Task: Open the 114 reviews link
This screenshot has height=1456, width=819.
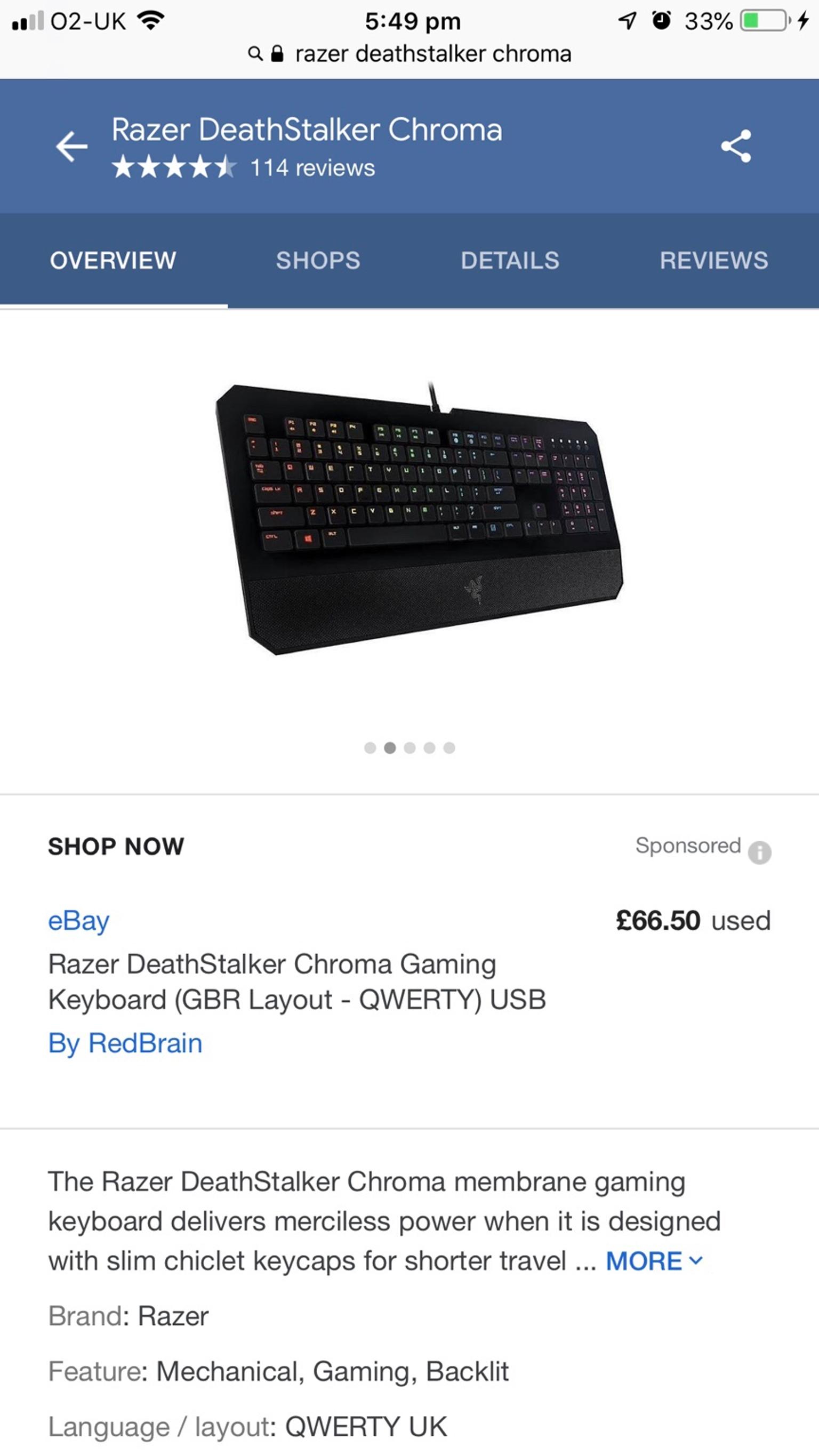Action: pos(312,168)
